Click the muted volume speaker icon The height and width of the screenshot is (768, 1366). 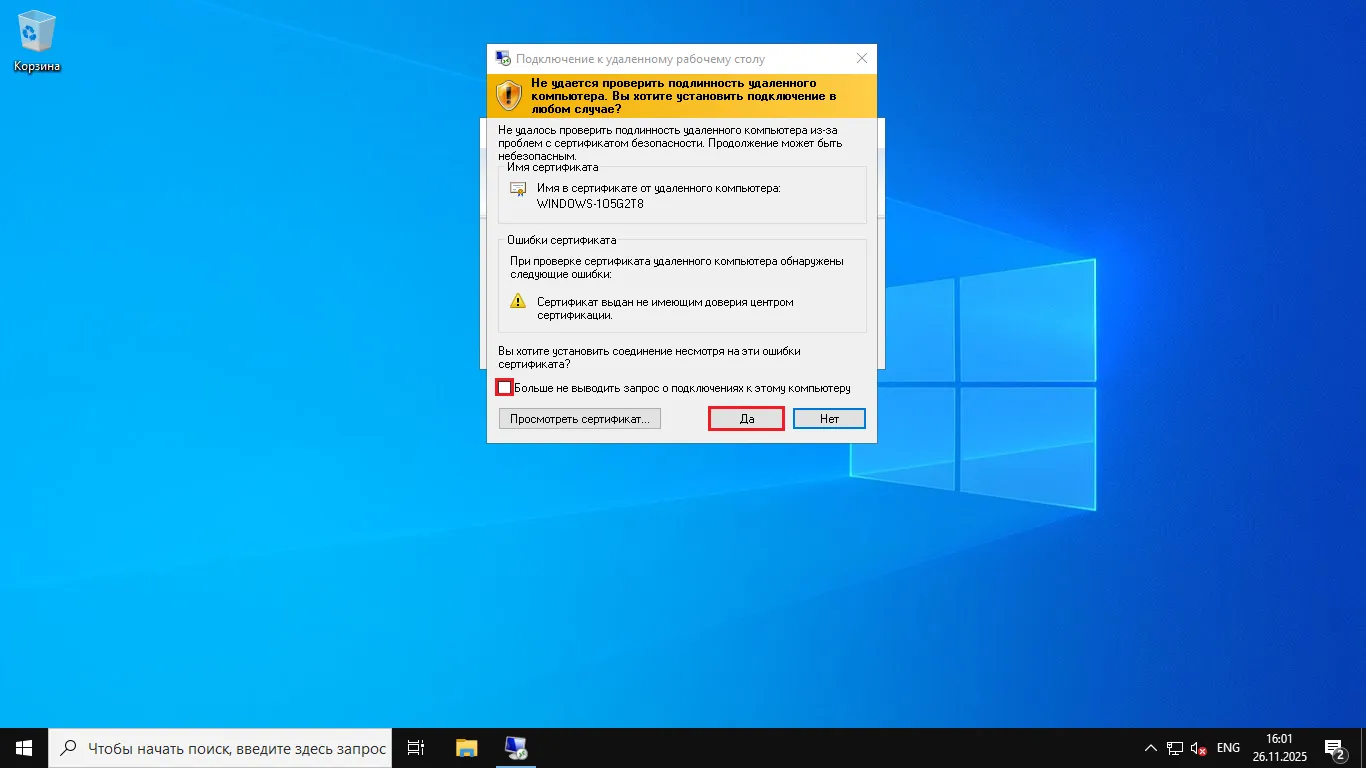coord(1197,747)
